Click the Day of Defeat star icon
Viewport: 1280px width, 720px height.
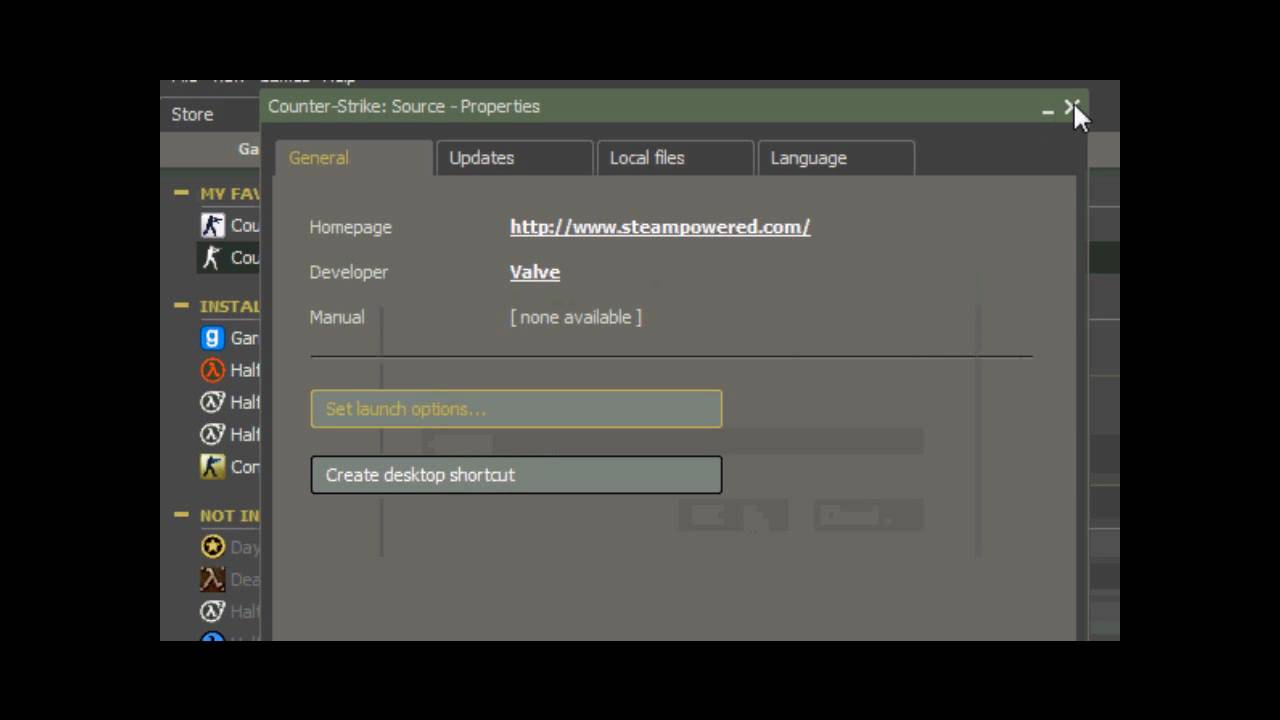(x=212, y=547)
